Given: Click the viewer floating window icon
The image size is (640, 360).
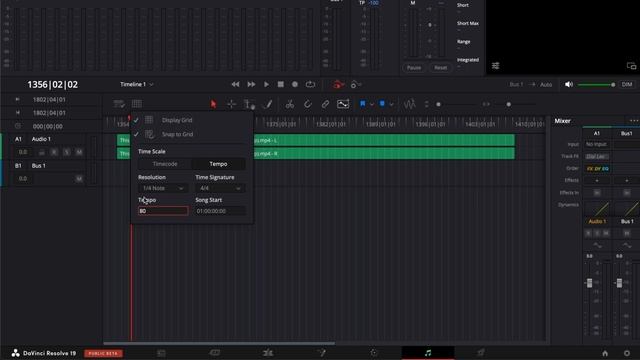Looking at the screenshot, I should click(x=631, y=66).
